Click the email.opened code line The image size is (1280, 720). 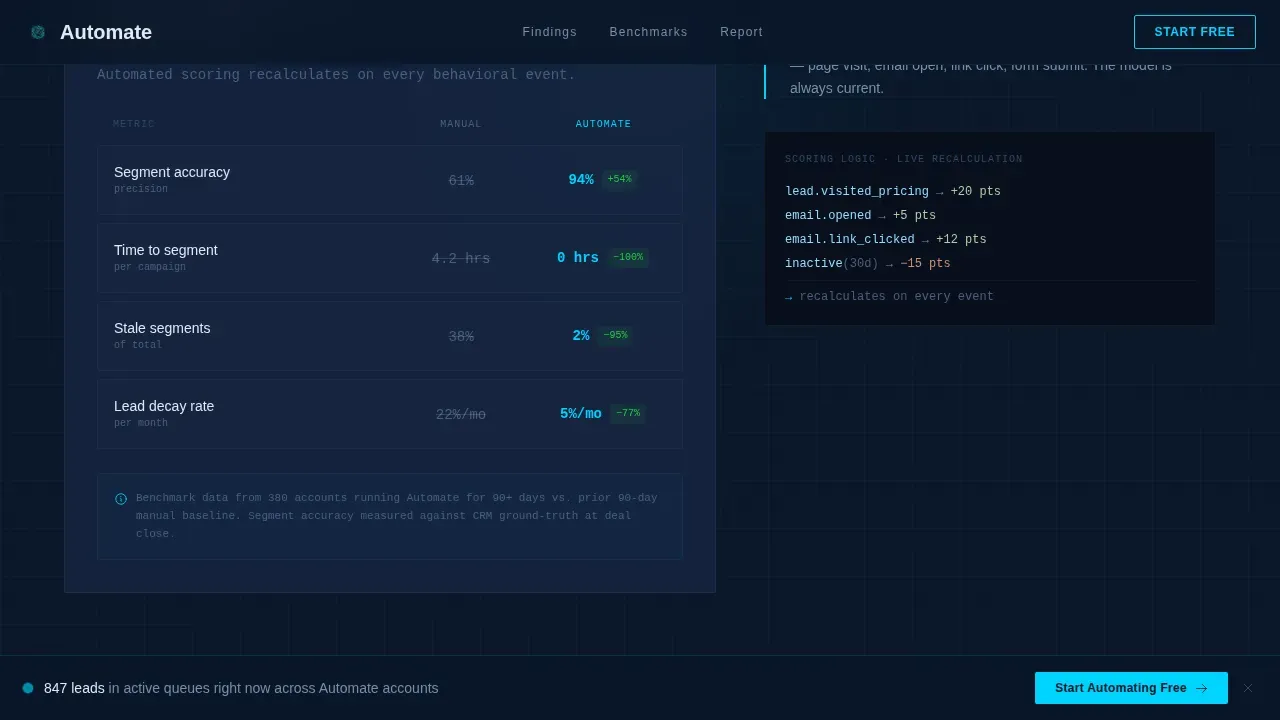tap(861, 216)
